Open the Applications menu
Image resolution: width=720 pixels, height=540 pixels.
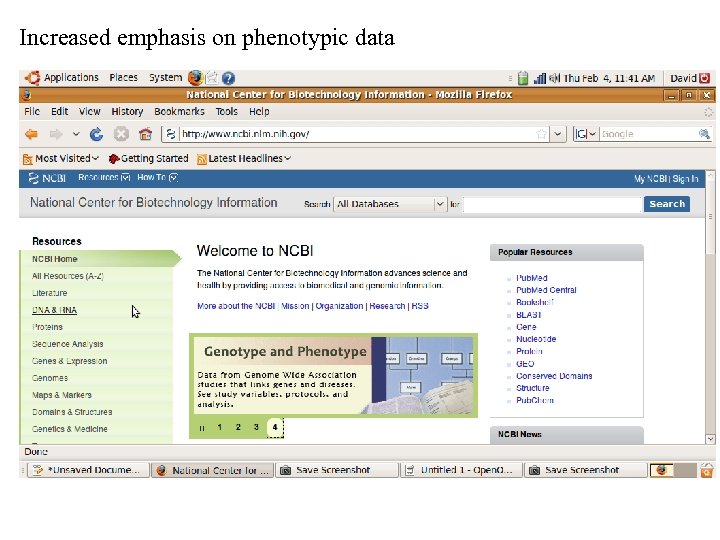tap(71, 78)
